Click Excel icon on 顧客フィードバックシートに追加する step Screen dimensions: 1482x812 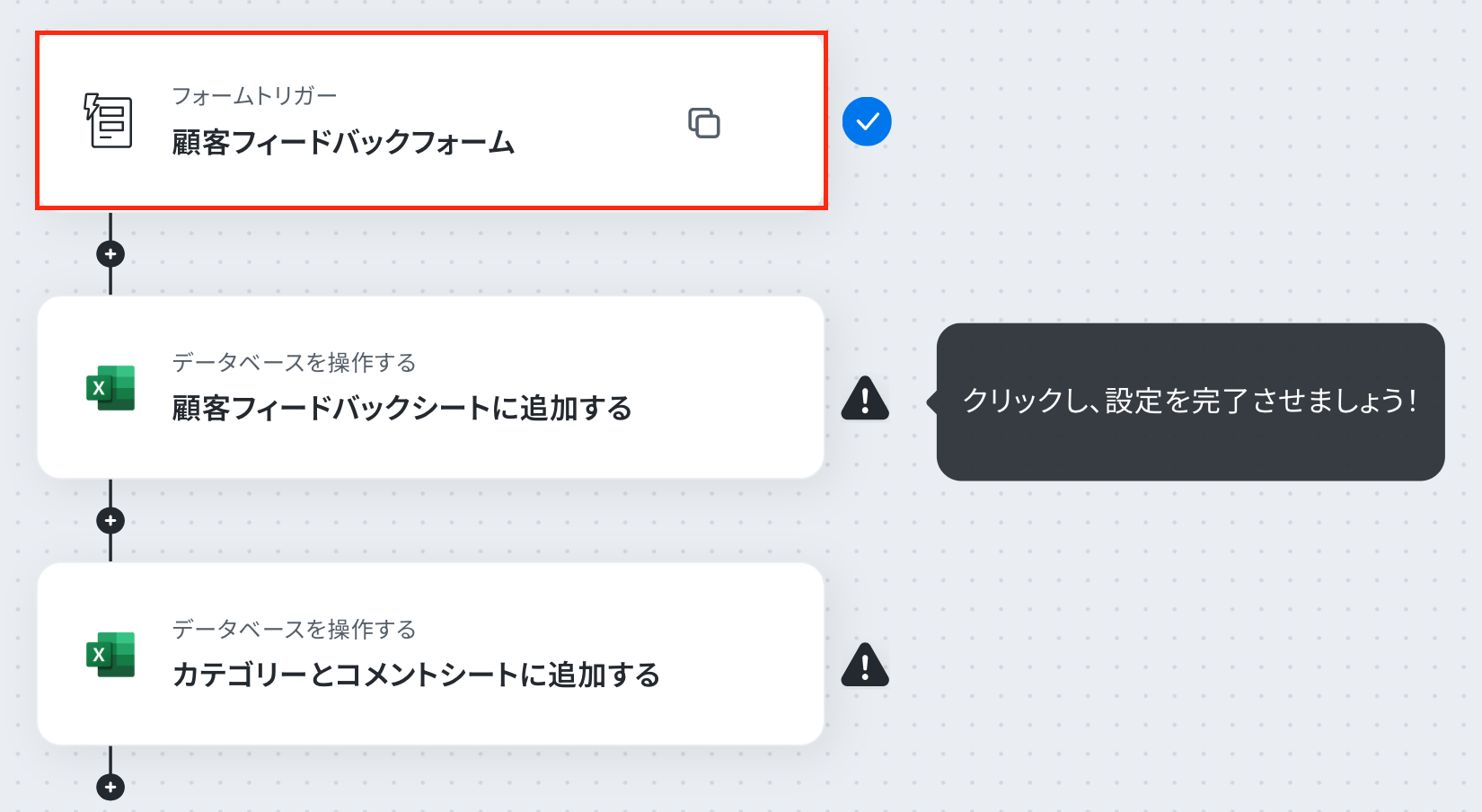point(110,388)
